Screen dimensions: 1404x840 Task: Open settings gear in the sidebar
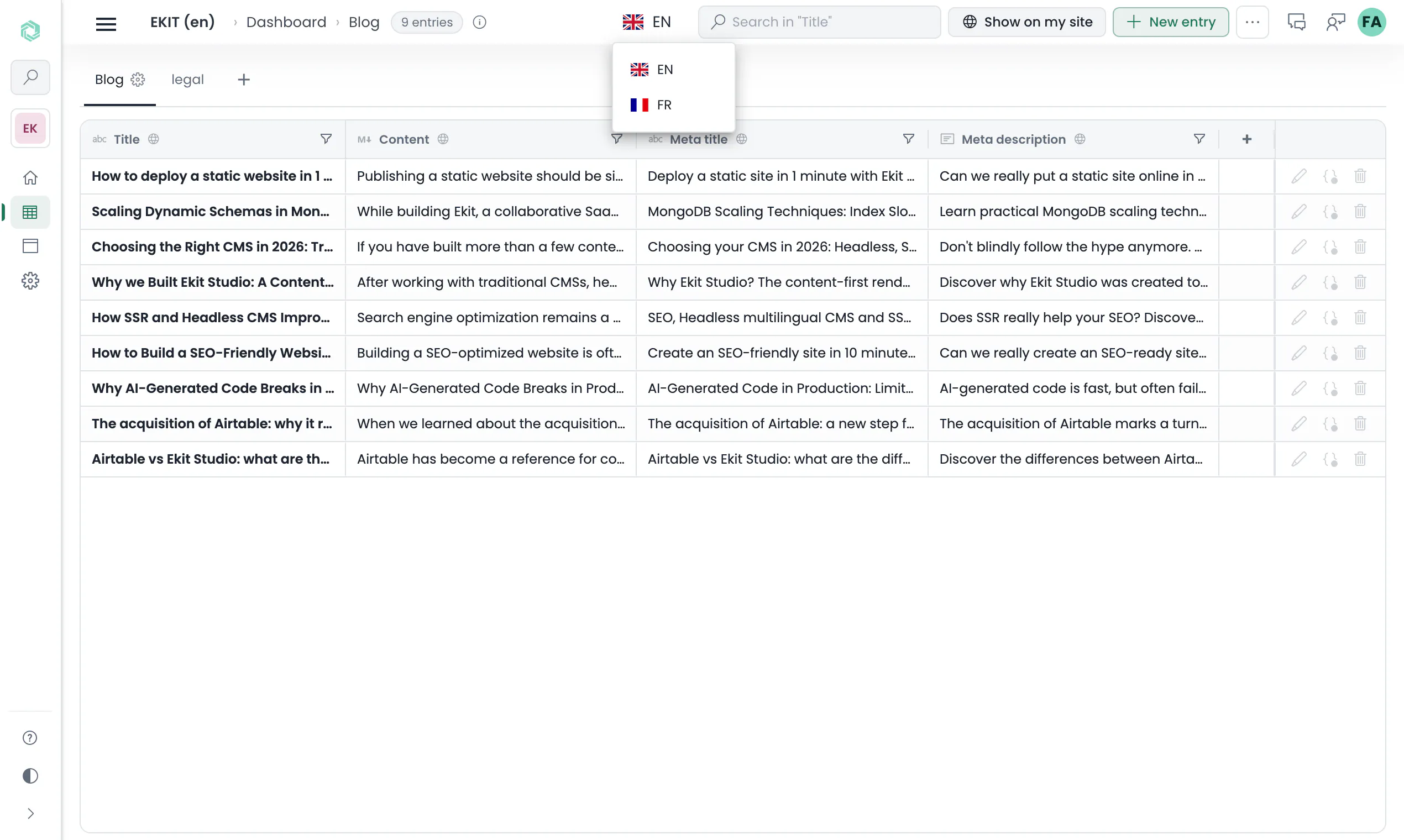tap(30, 281)
